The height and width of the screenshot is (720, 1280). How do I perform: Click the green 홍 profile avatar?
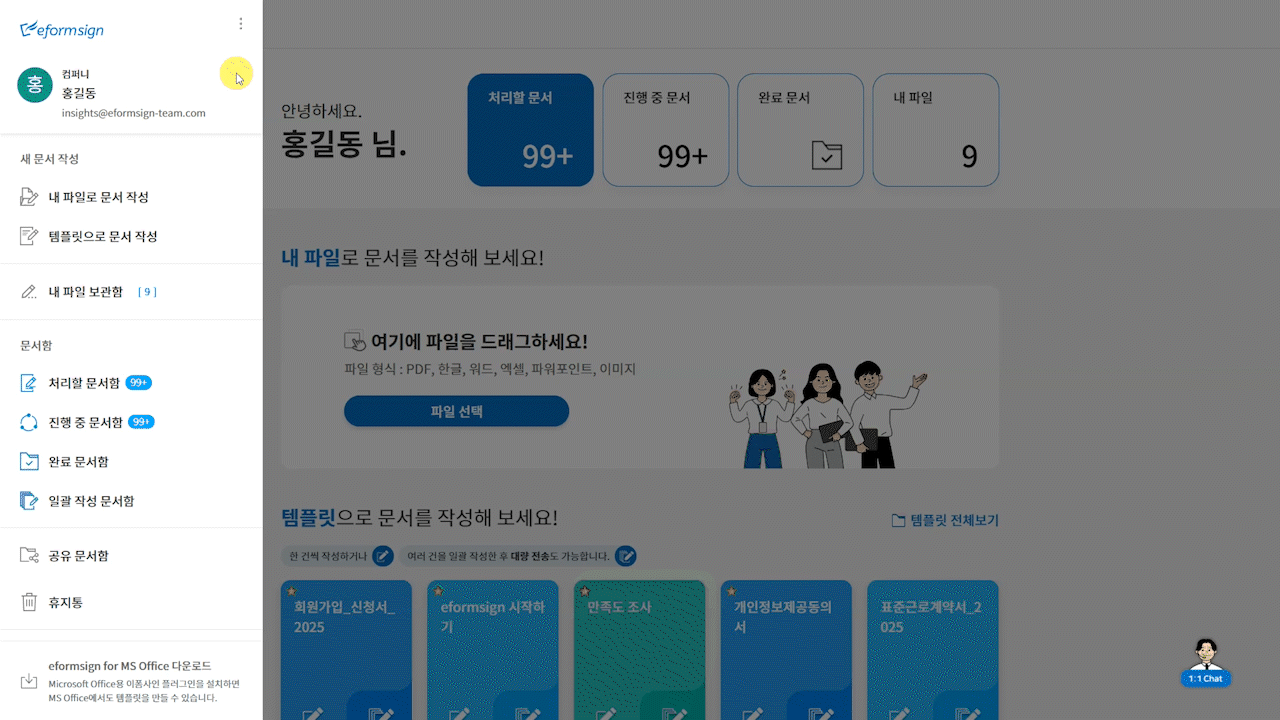coord(35,84)
